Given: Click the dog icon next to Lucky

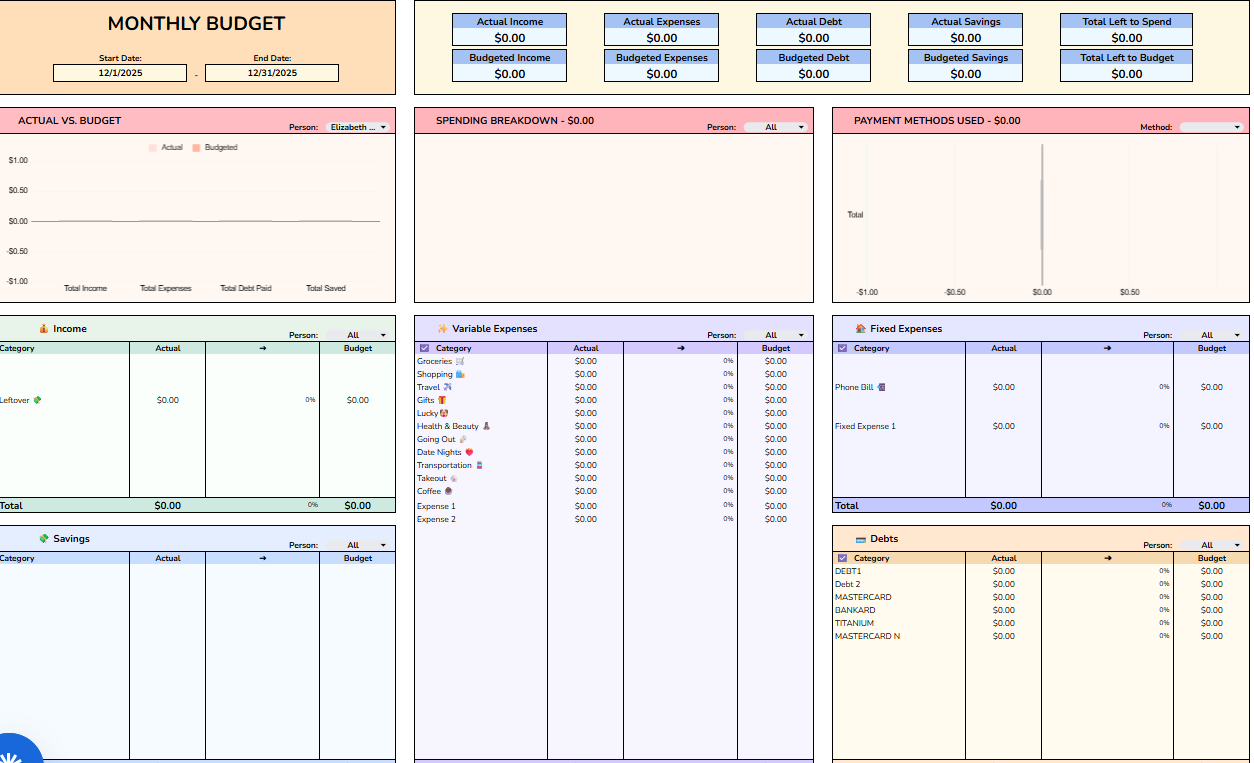Looking at the screenshot, I should (446, 413).
